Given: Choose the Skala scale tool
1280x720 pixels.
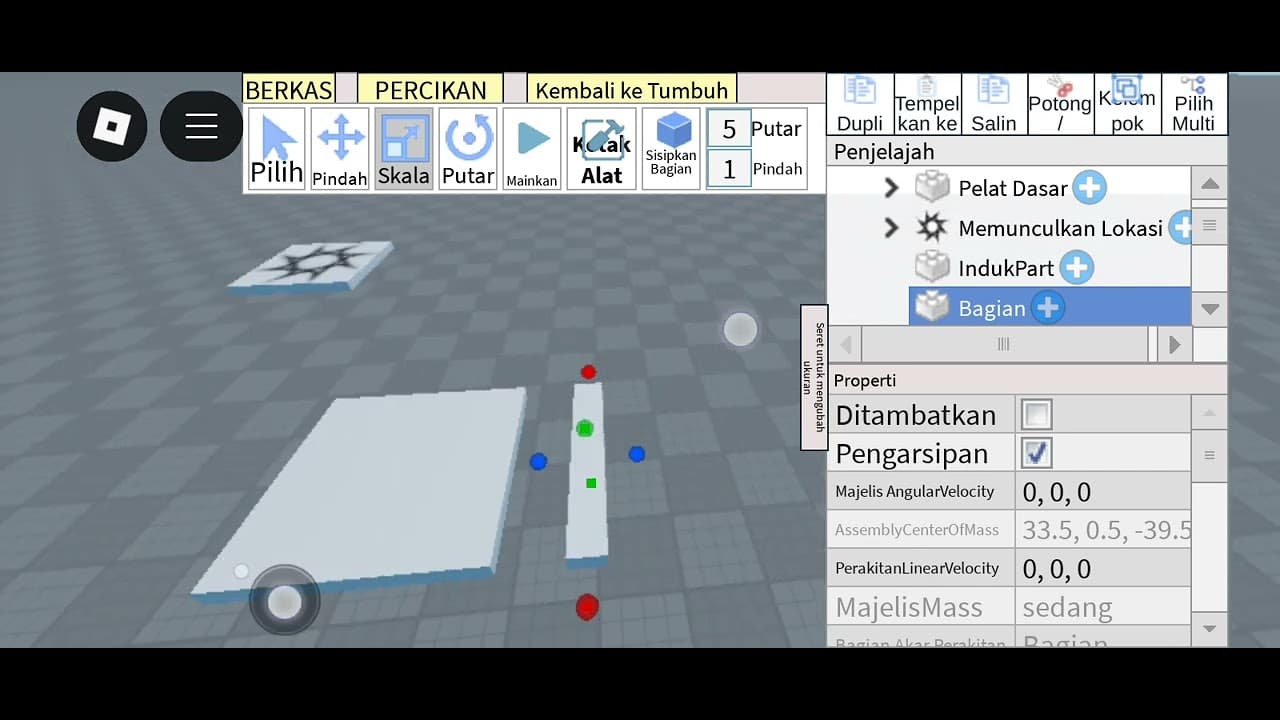Looking at the screenshot, I should coord(404,148).
